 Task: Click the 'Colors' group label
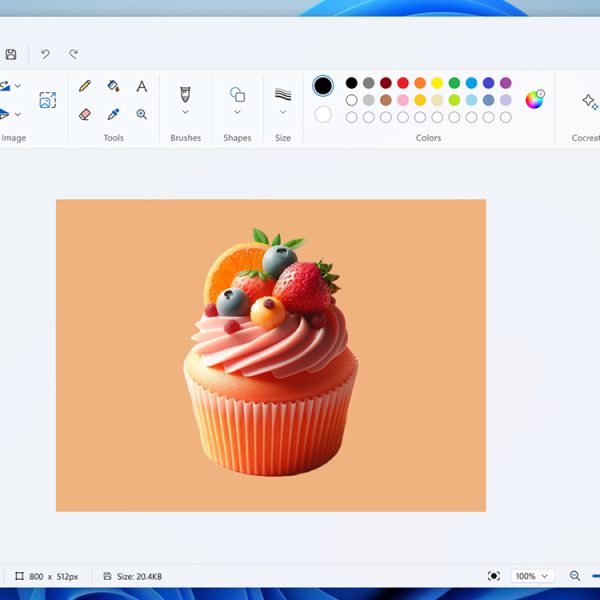click(428, 138)
